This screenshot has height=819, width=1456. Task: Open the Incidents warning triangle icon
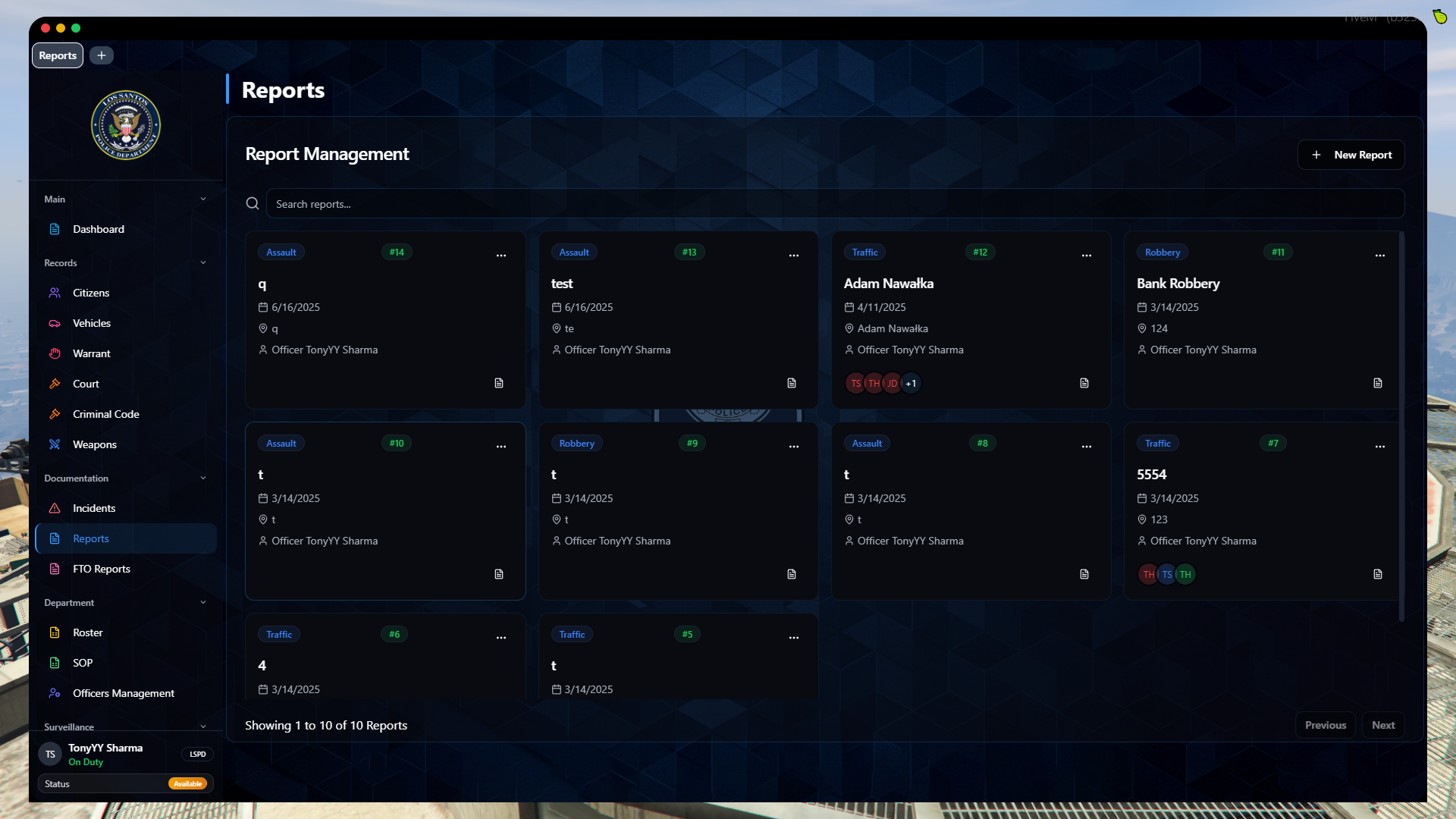54,508
